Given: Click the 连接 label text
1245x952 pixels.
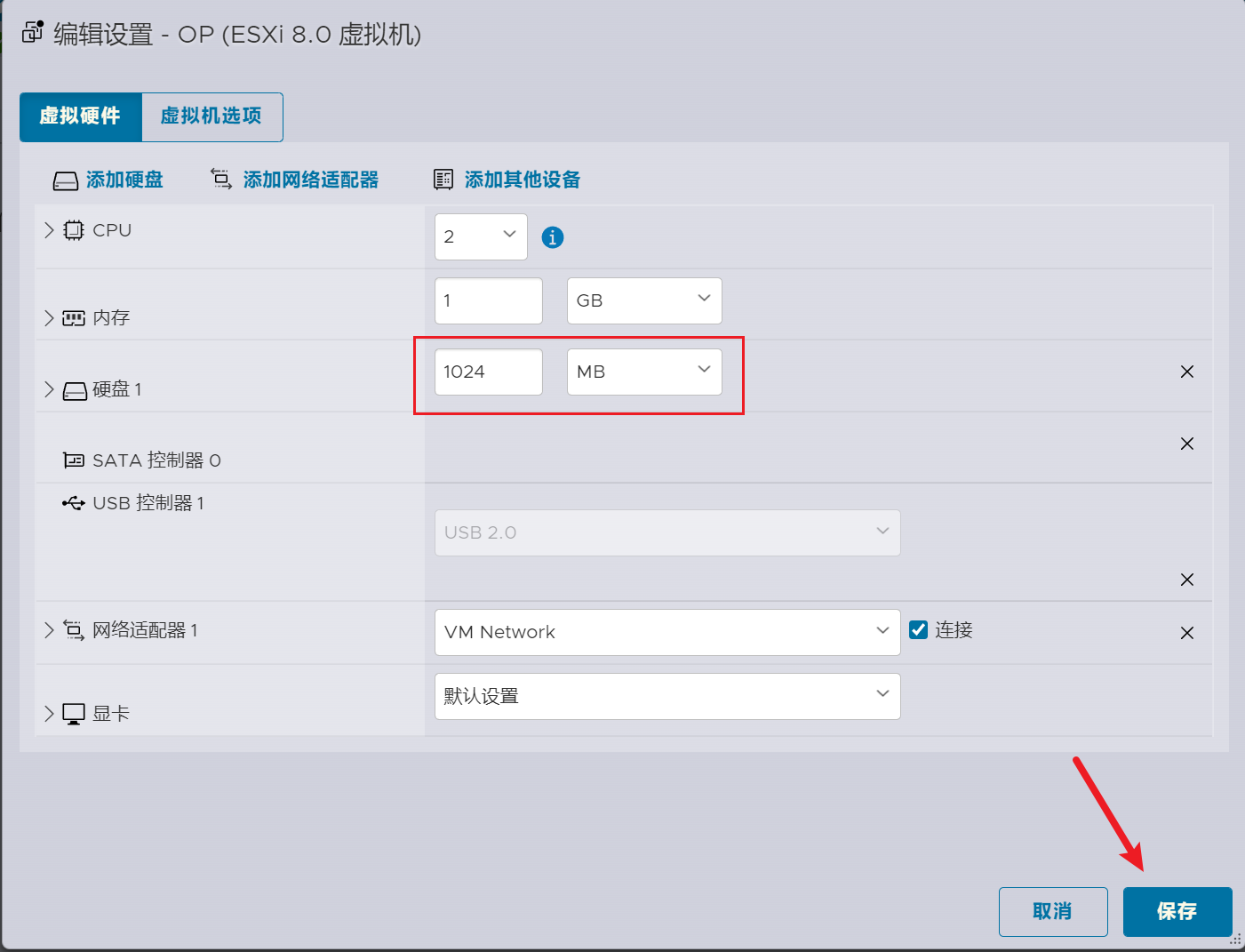Looking at the screenshot, I should pos(954,630).
